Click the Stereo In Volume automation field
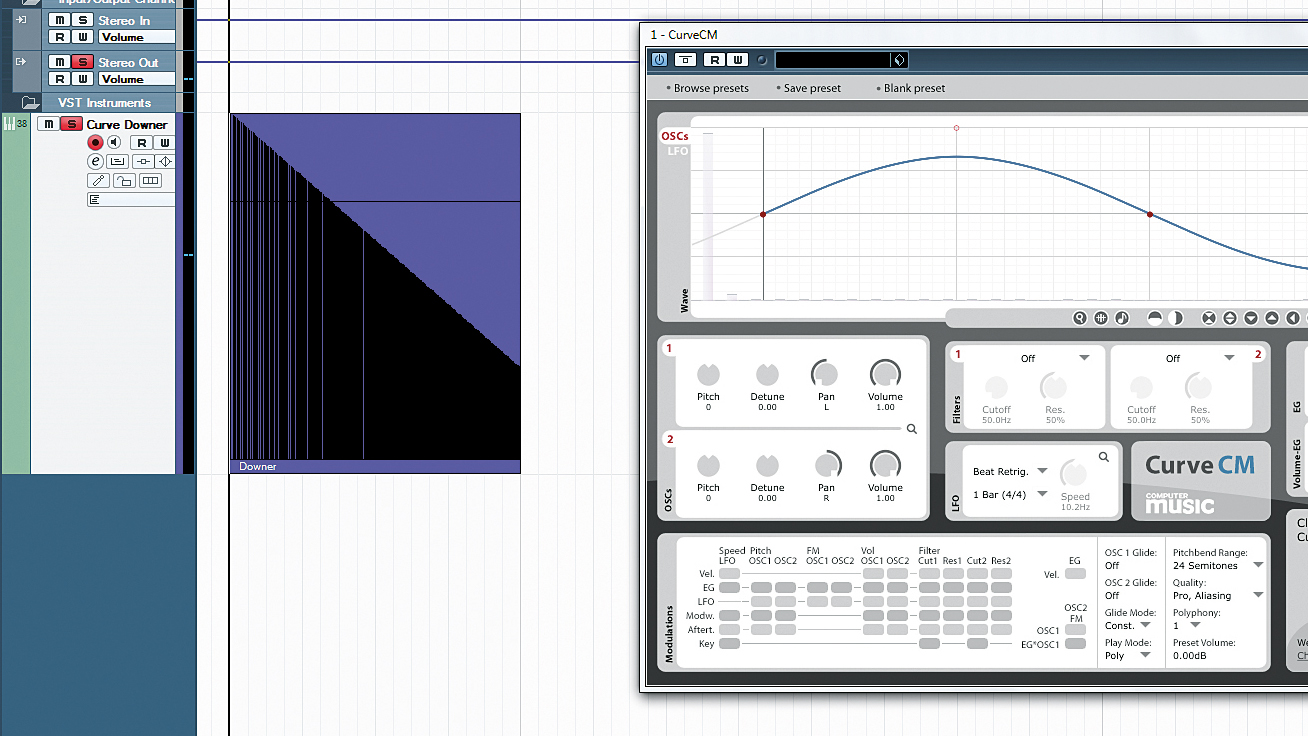Viewport: 1308px width, 736px height. coord(136,37)
